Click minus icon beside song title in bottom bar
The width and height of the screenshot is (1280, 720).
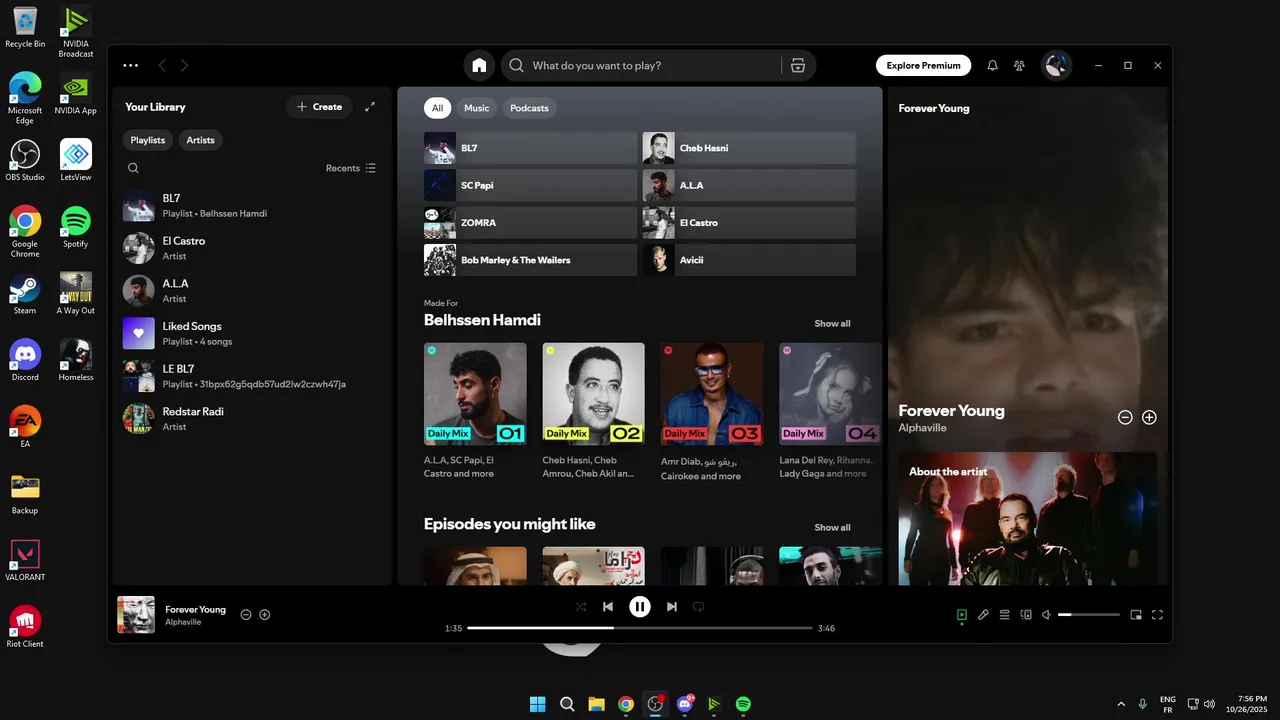pos(246,614)
